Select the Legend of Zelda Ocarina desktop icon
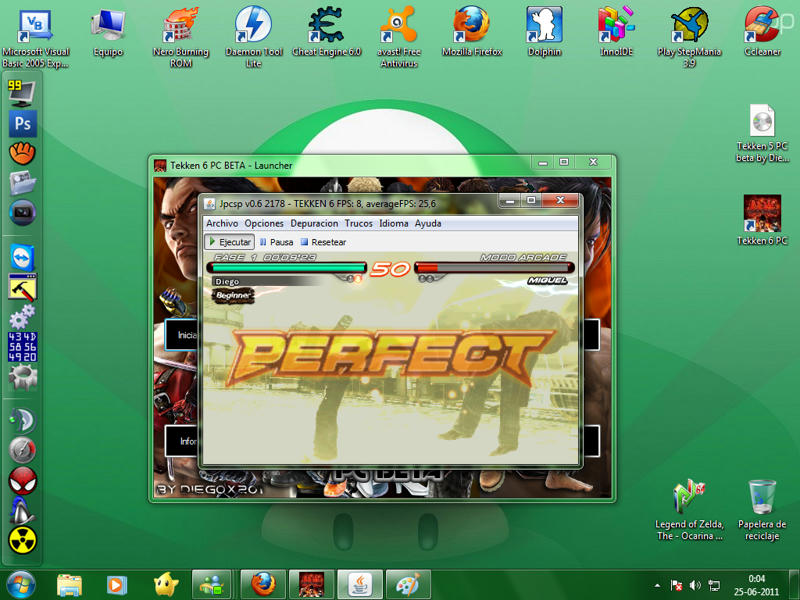 pos(689,510)
